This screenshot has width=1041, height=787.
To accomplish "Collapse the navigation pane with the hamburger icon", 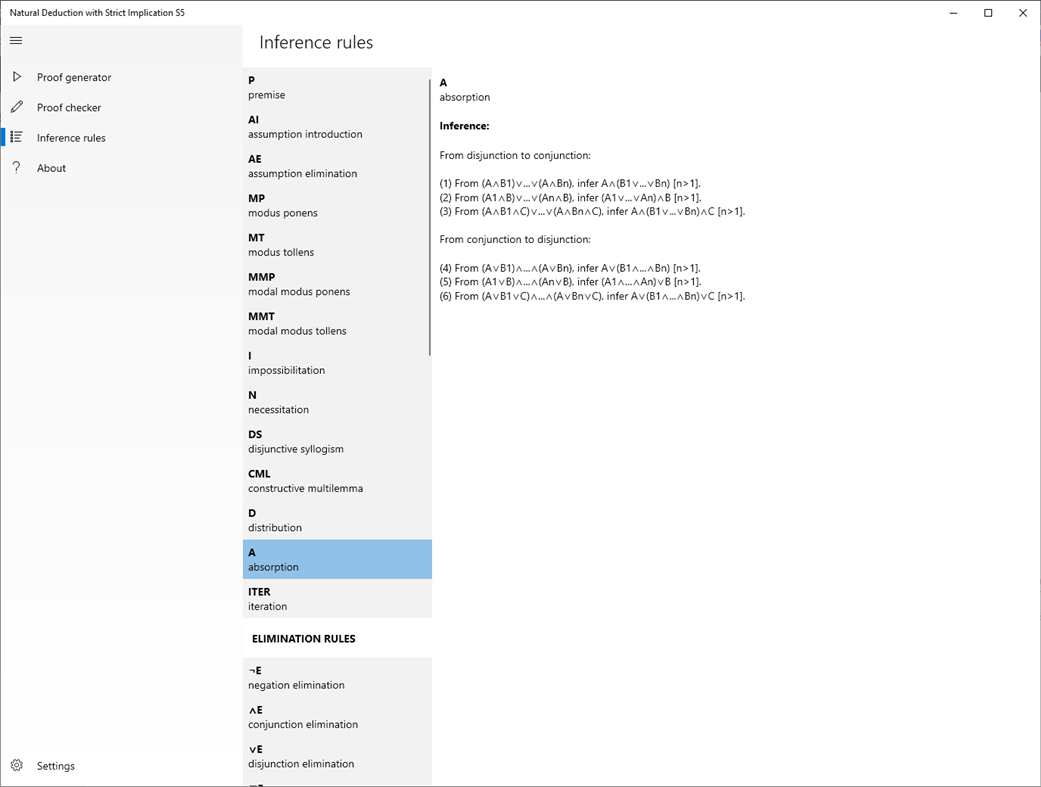I will click(x=15, y=41).
